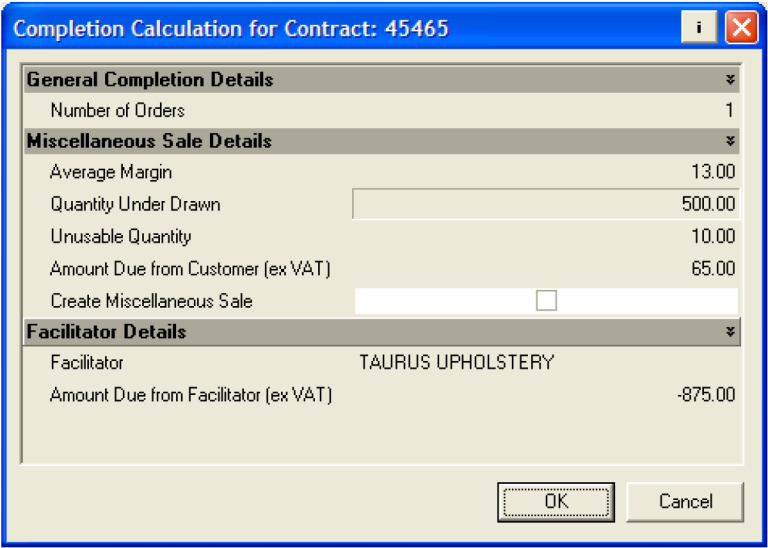Click the Create Miscellaneous Sale label
The width and height of the screenshot is (768, 548).
[x=151, y=301]
